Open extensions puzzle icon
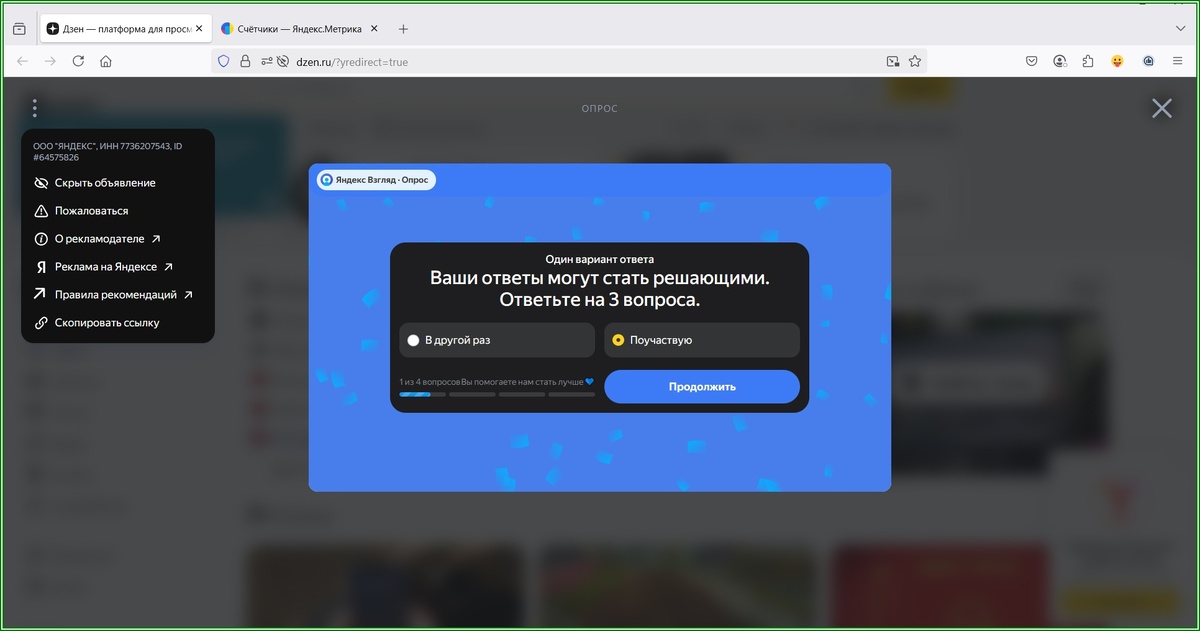The width and height of the screenshot is (1200, 631). tap(1088, 61)
